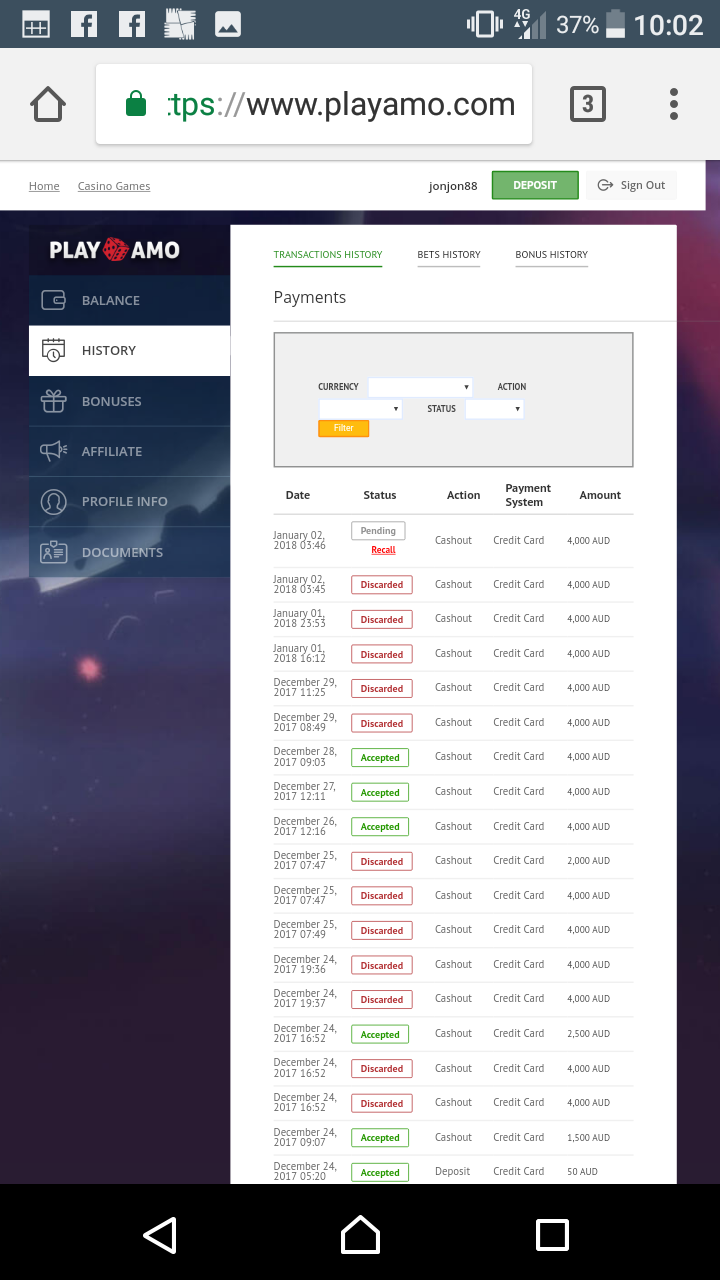Click the jonjon88 username

tap(453, 186)
